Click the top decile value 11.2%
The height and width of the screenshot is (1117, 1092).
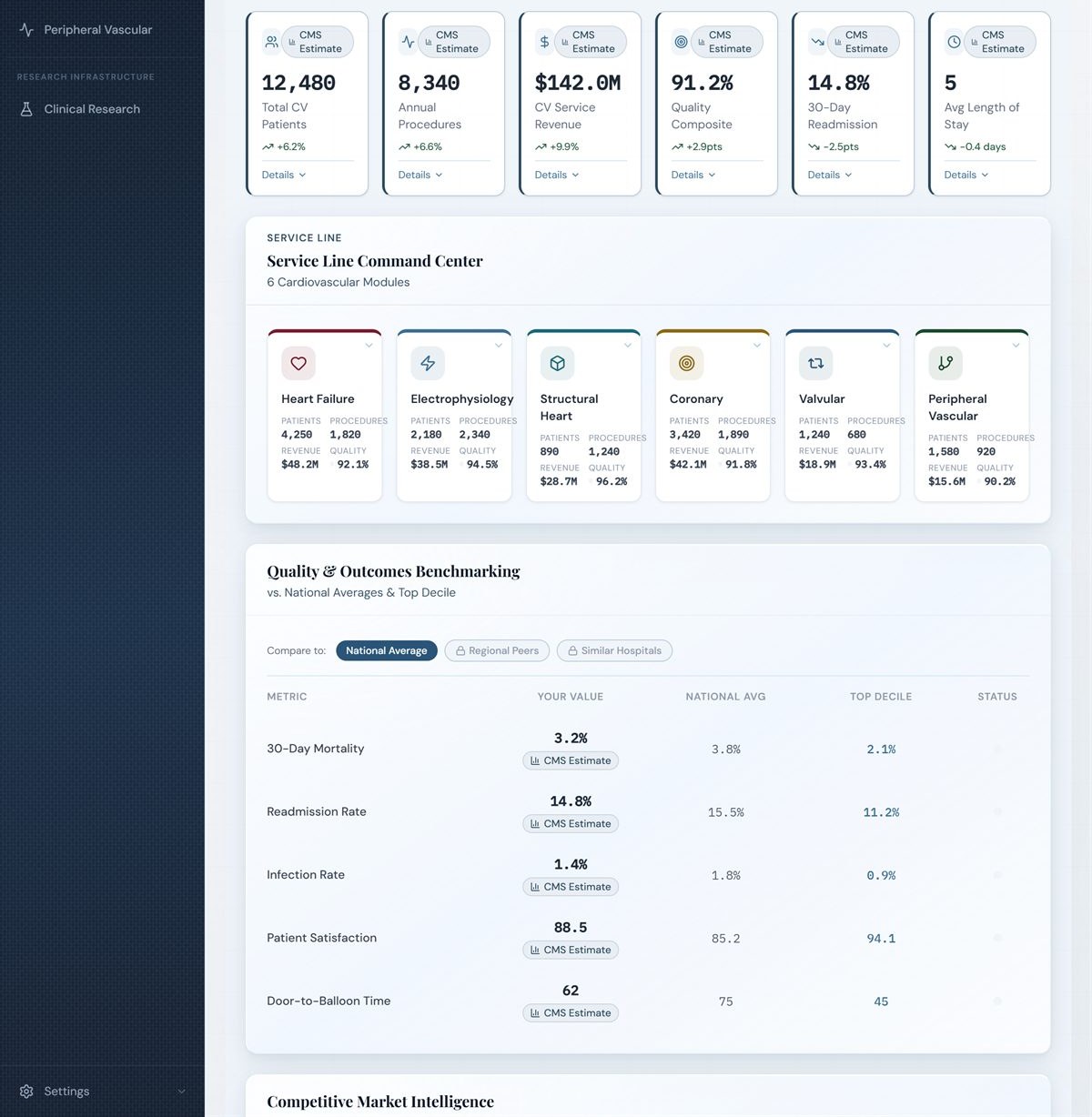(x=881, y=812)
